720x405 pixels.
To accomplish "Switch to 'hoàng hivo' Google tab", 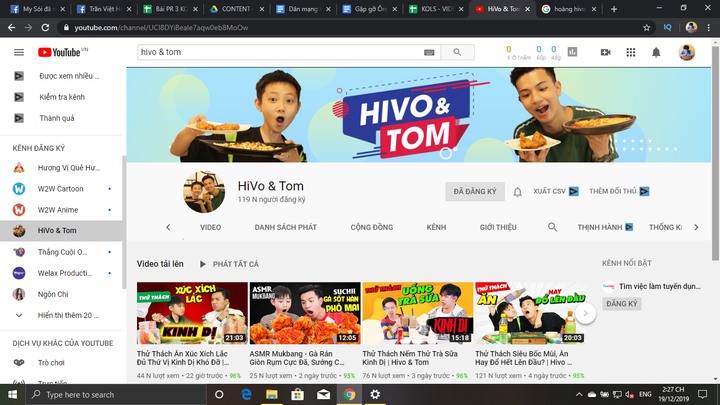I will coord(569,9).
